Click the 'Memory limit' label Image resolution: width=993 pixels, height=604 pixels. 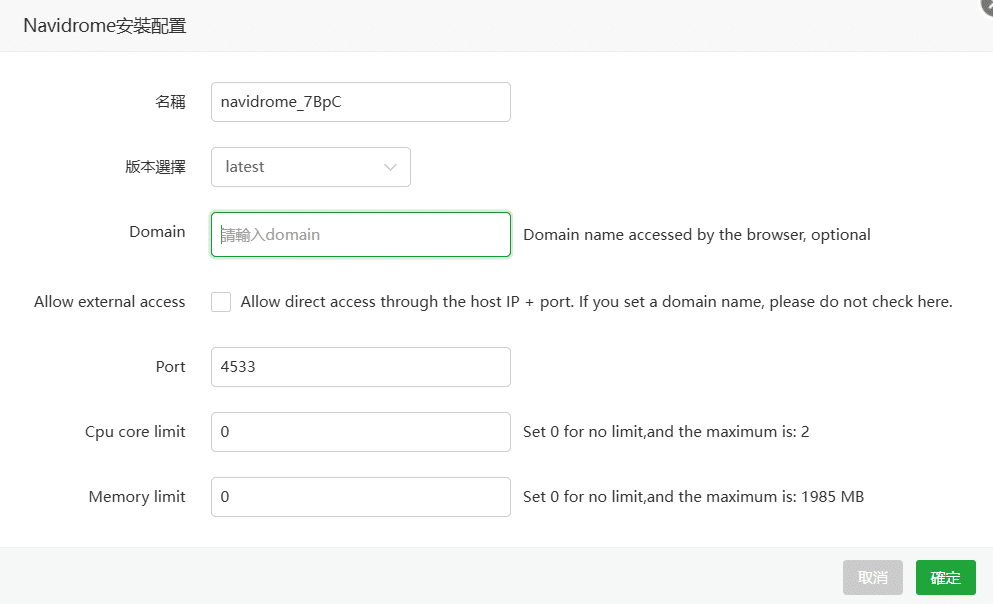coord(137,497)
